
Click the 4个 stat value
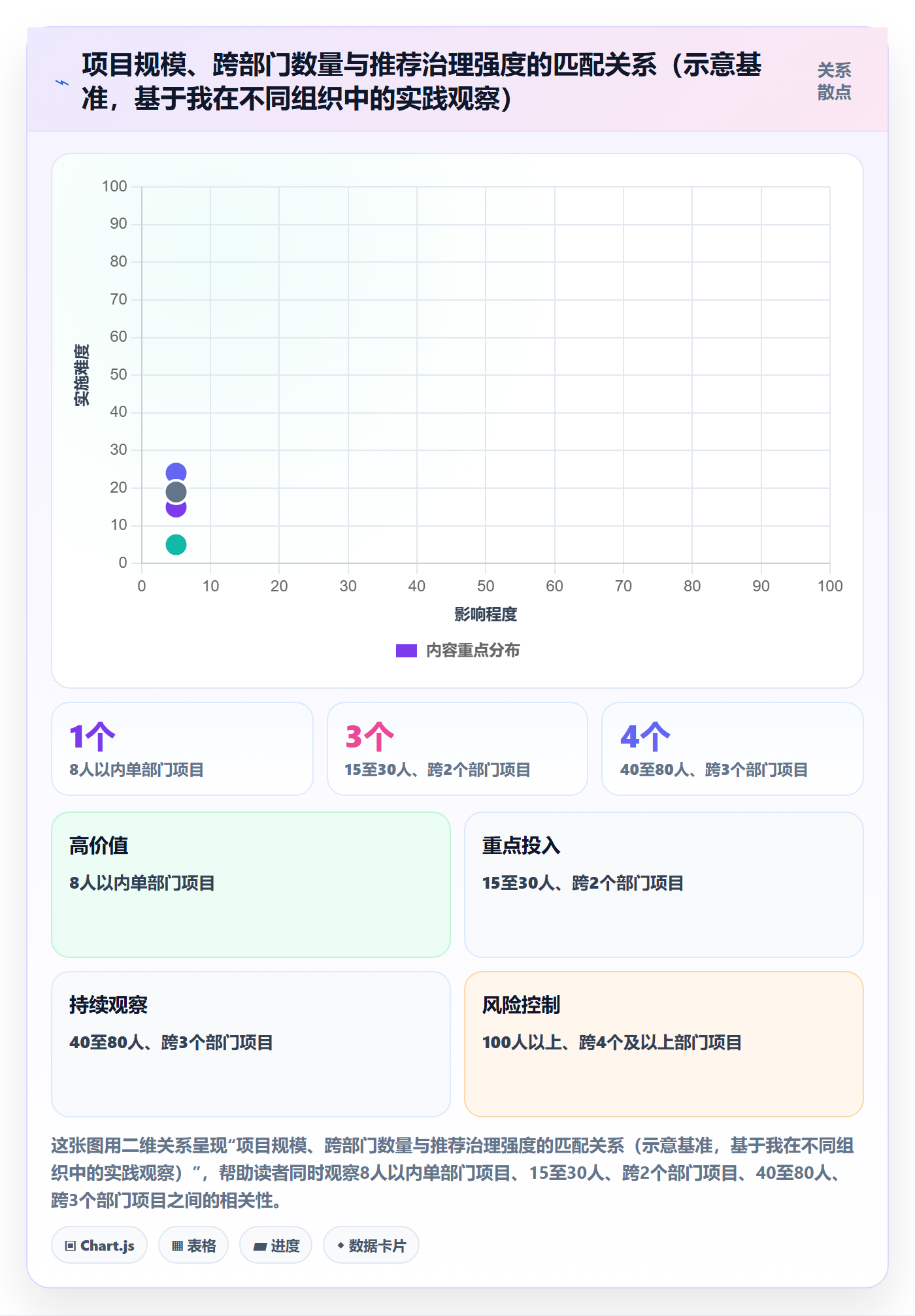tap(646, 737)
